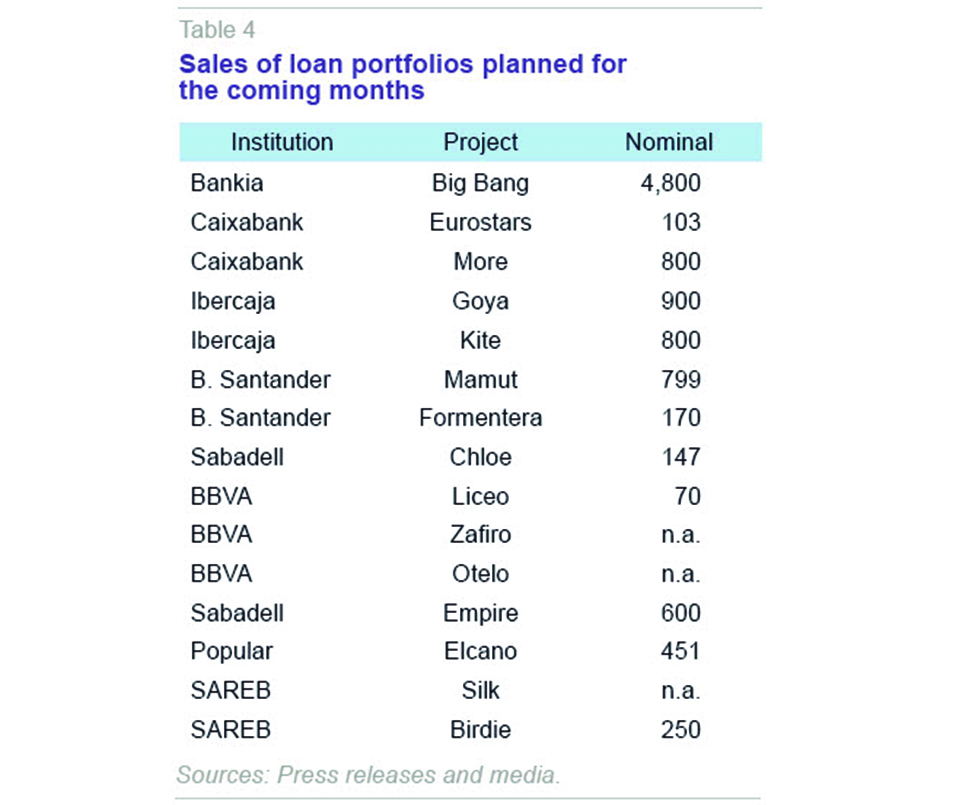Click the Project column header
The width and height of the screenshot is (969, 805).
pyautogui.click(x=480, y=142)
